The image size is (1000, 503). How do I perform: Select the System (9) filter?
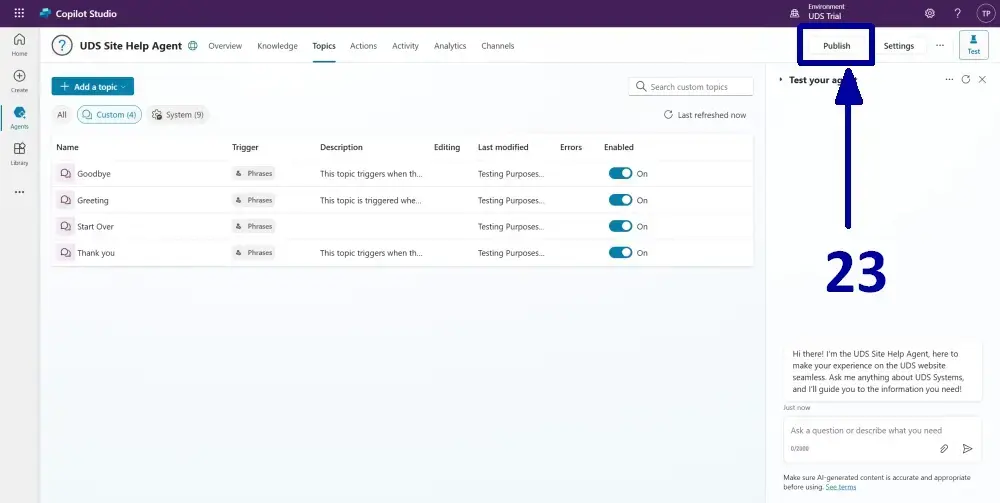click(x=178, y=115)
